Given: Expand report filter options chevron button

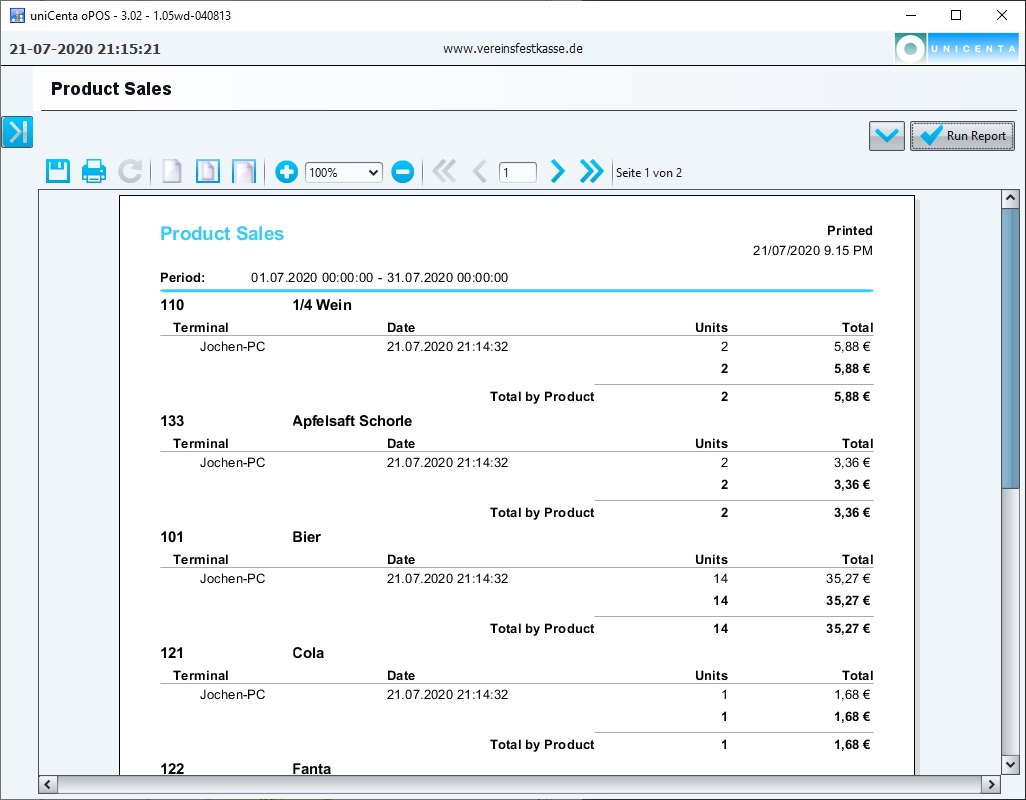Looking at the screenshot, I should (887, 136).
